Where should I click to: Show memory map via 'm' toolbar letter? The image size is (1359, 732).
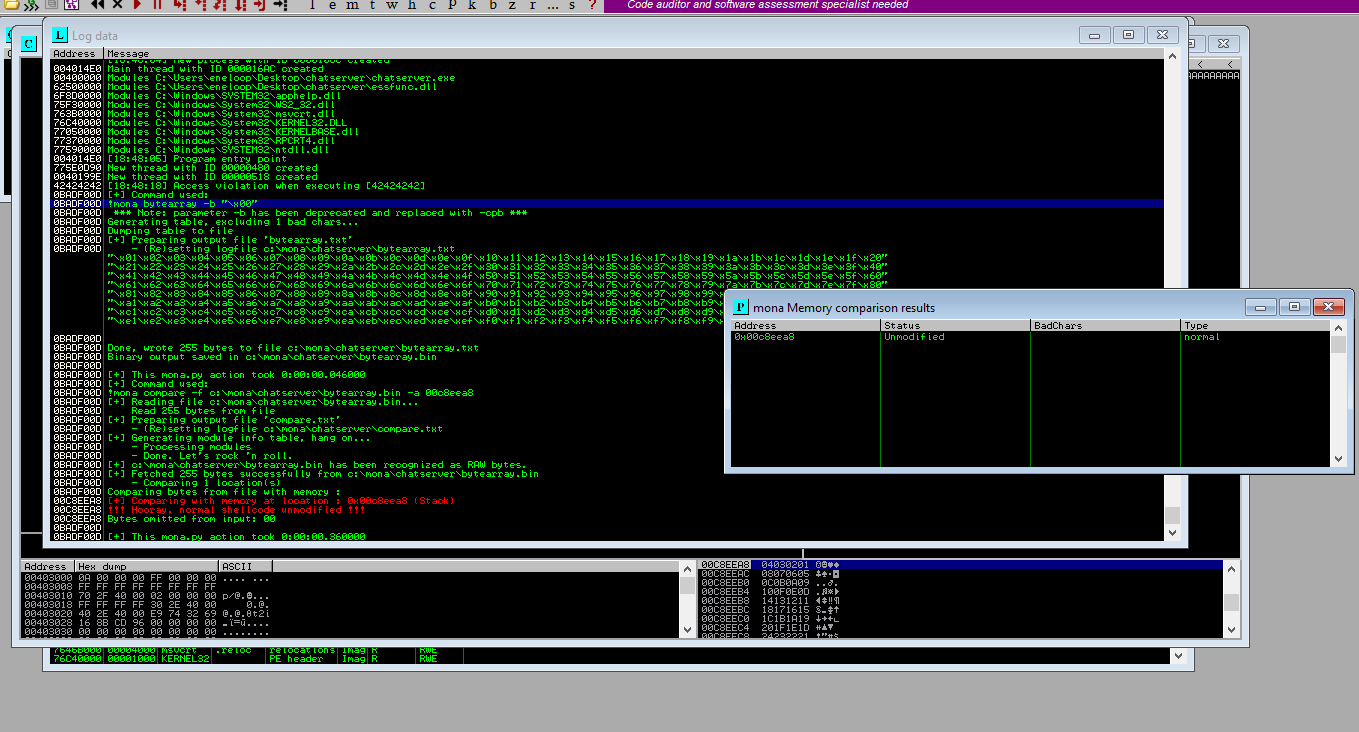click(352, 5)
